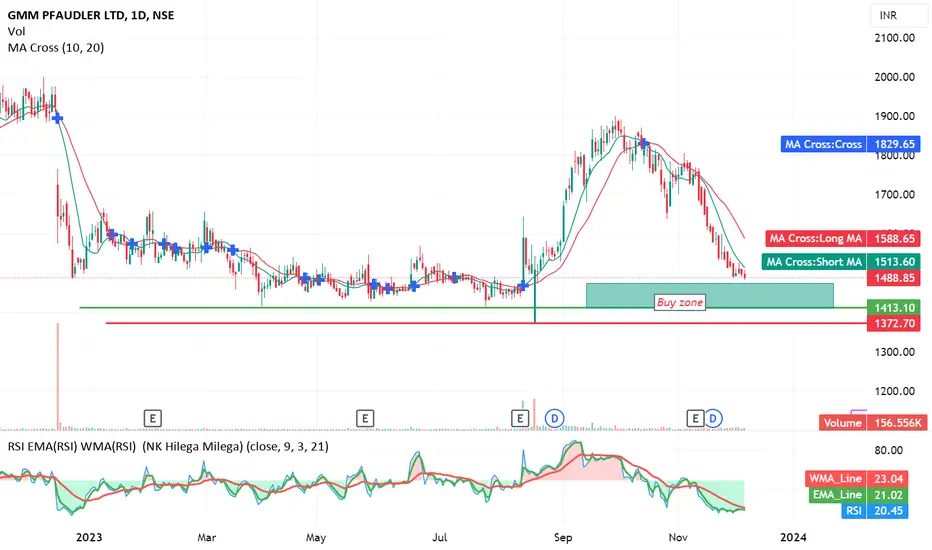
Task: Click the 1488.85 last price label
Action: coord(894,278)
